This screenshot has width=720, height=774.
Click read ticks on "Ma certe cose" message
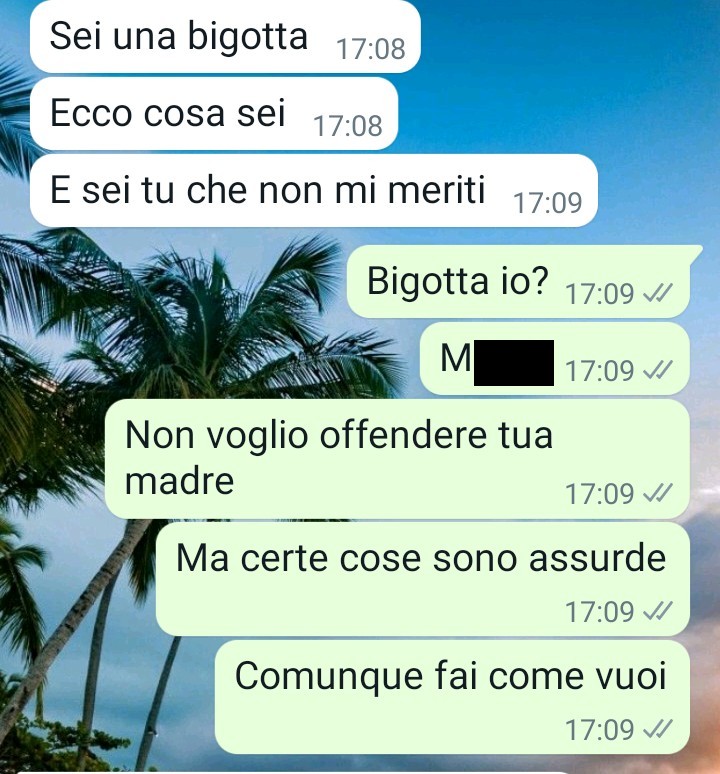click(658, 612)
